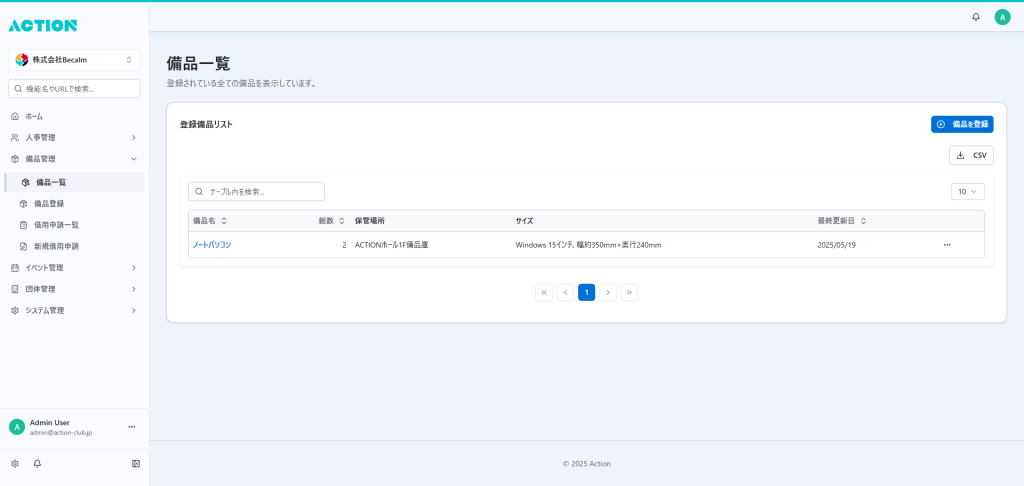Open 備品登録 in the sidebar
1024x486 pixels.
click(49, 203)
